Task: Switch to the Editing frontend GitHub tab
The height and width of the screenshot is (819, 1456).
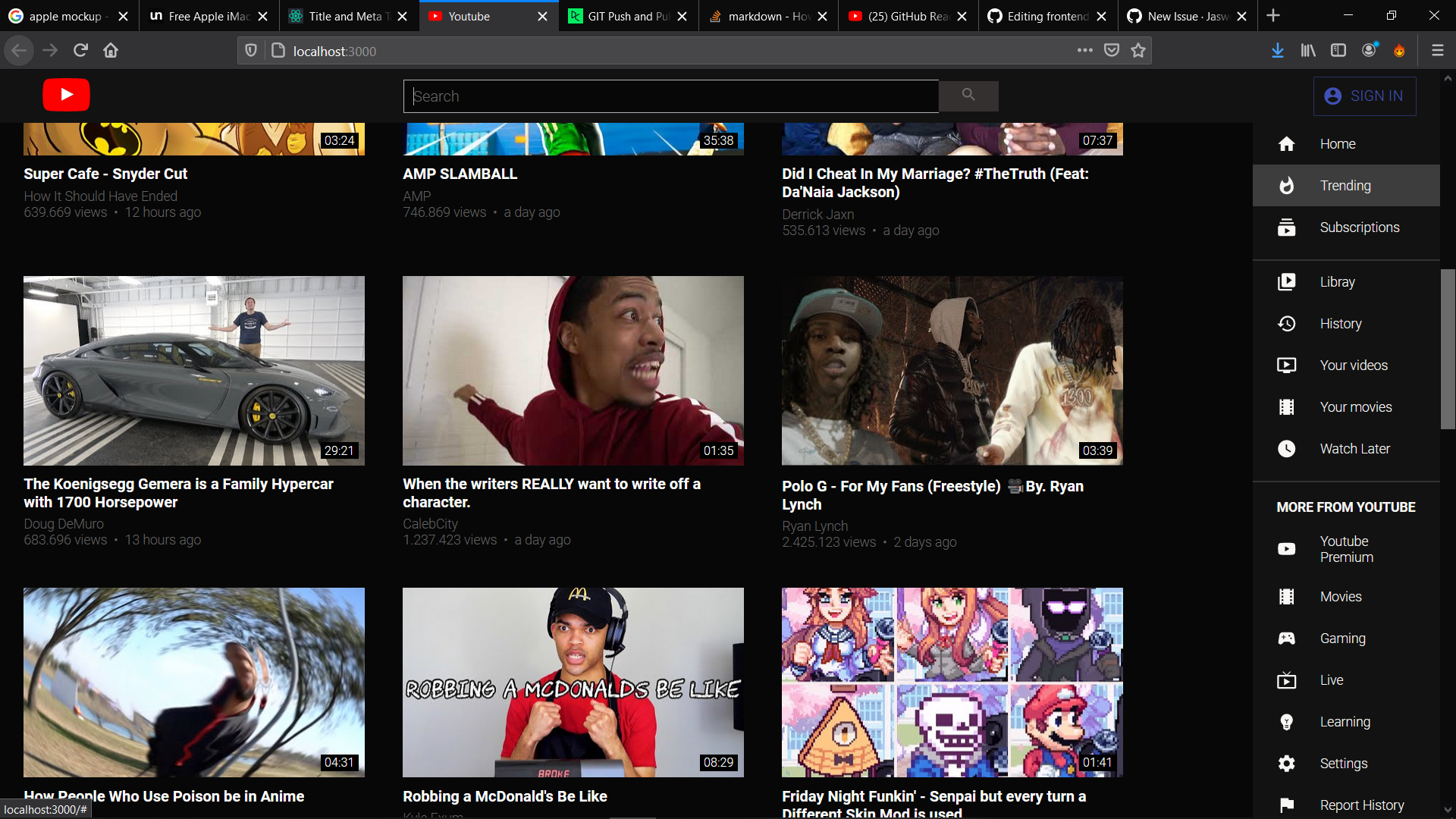Action: (x=1046, y=16)
